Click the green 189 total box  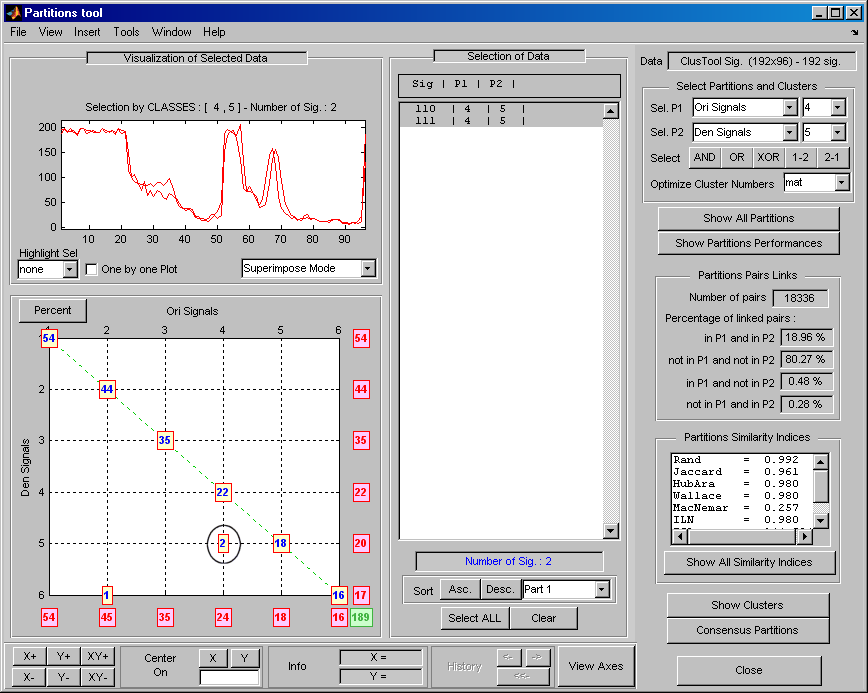[x=361, y=618]
